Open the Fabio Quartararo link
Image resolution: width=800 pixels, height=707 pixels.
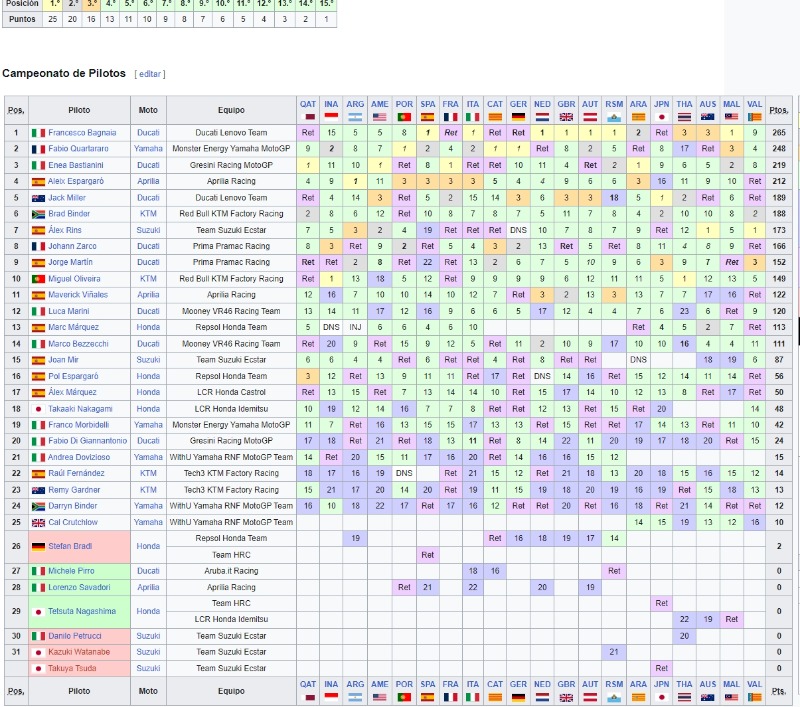point(81,148)
